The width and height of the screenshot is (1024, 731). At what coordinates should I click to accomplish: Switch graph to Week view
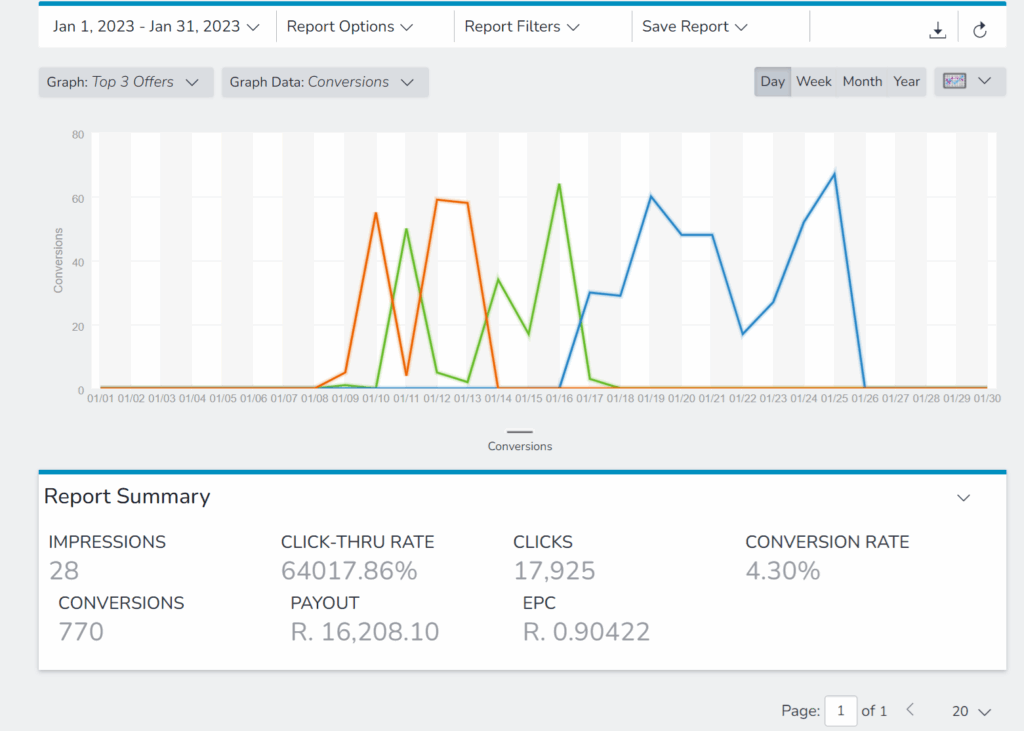pyautogui.click(x=814, y=82)
